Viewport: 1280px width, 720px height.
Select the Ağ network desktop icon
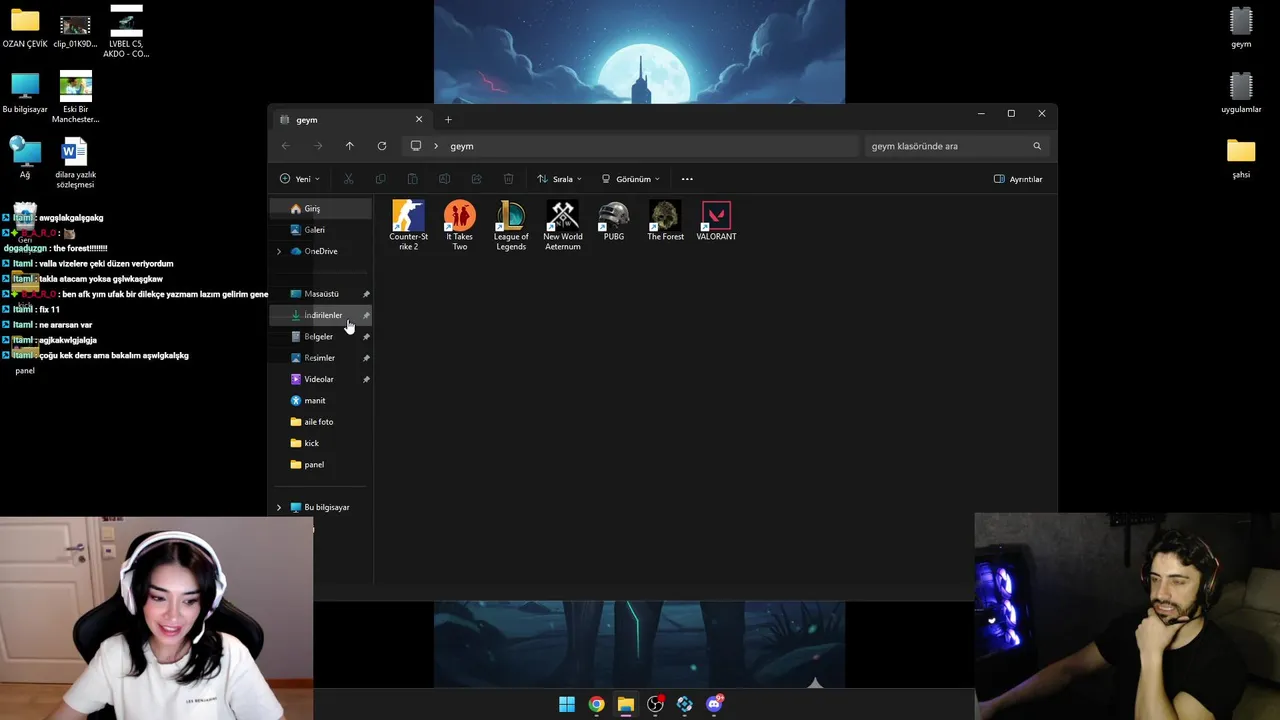click(x=25, y=158)
